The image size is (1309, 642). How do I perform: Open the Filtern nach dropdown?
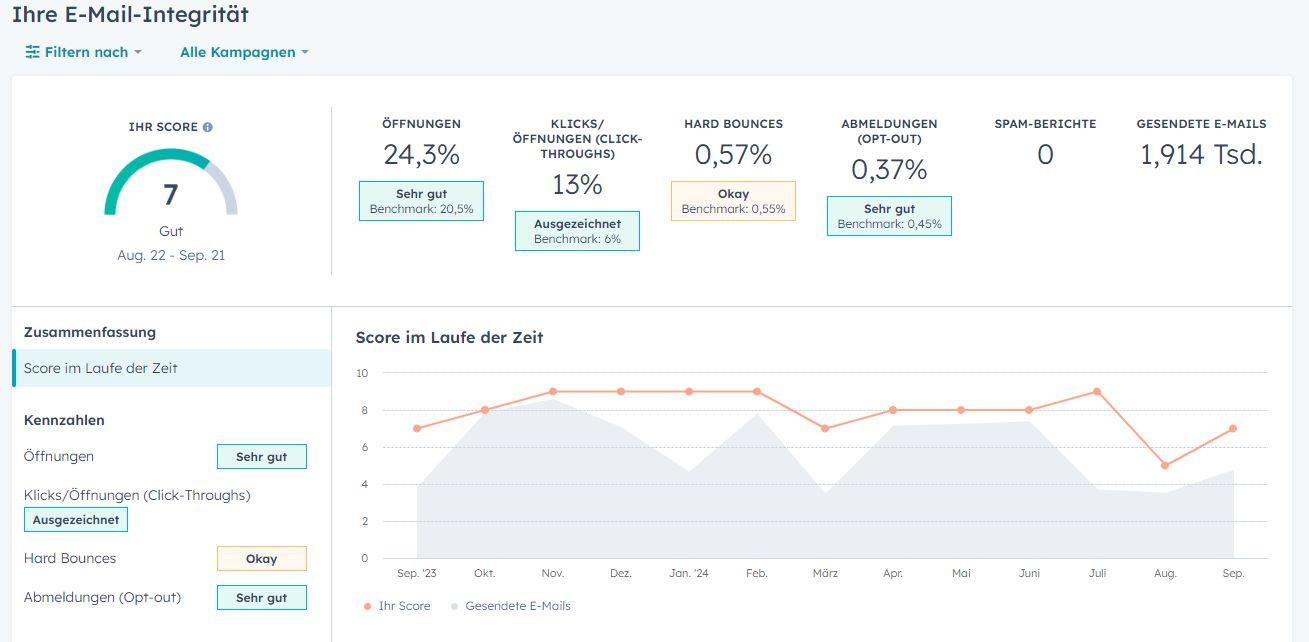pos(84,52)
